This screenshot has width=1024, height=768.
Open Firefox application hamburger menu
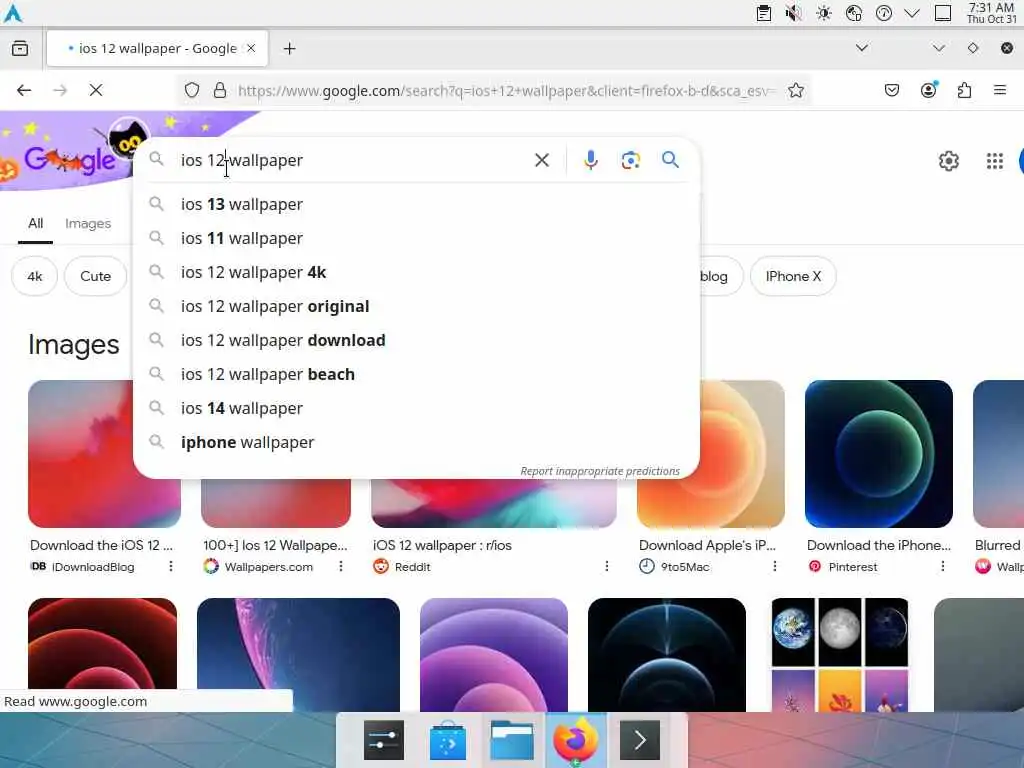[x=1000, y=90]
